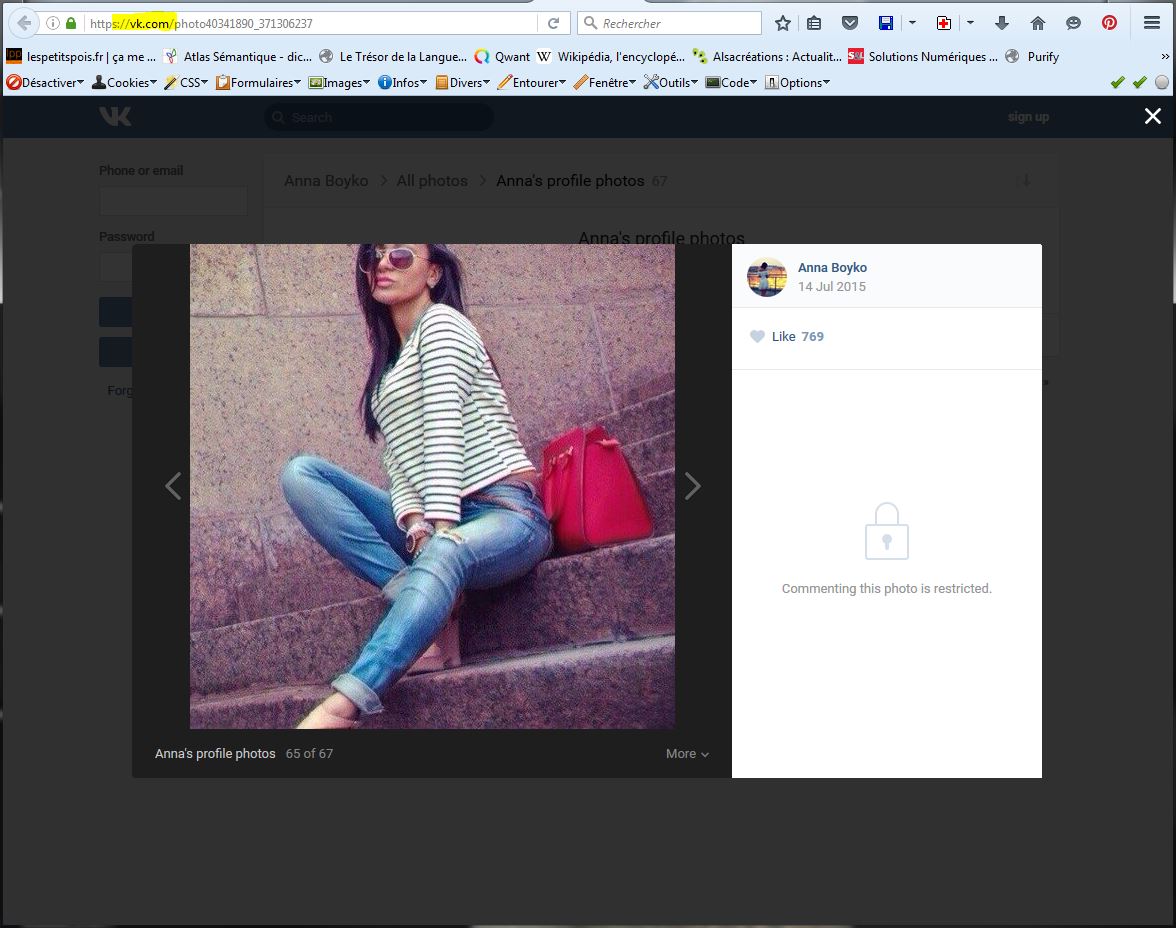Open the Cookies dropdown in developer toolbar
This screenshot has width=1176, height=928.
coord(125,83)
